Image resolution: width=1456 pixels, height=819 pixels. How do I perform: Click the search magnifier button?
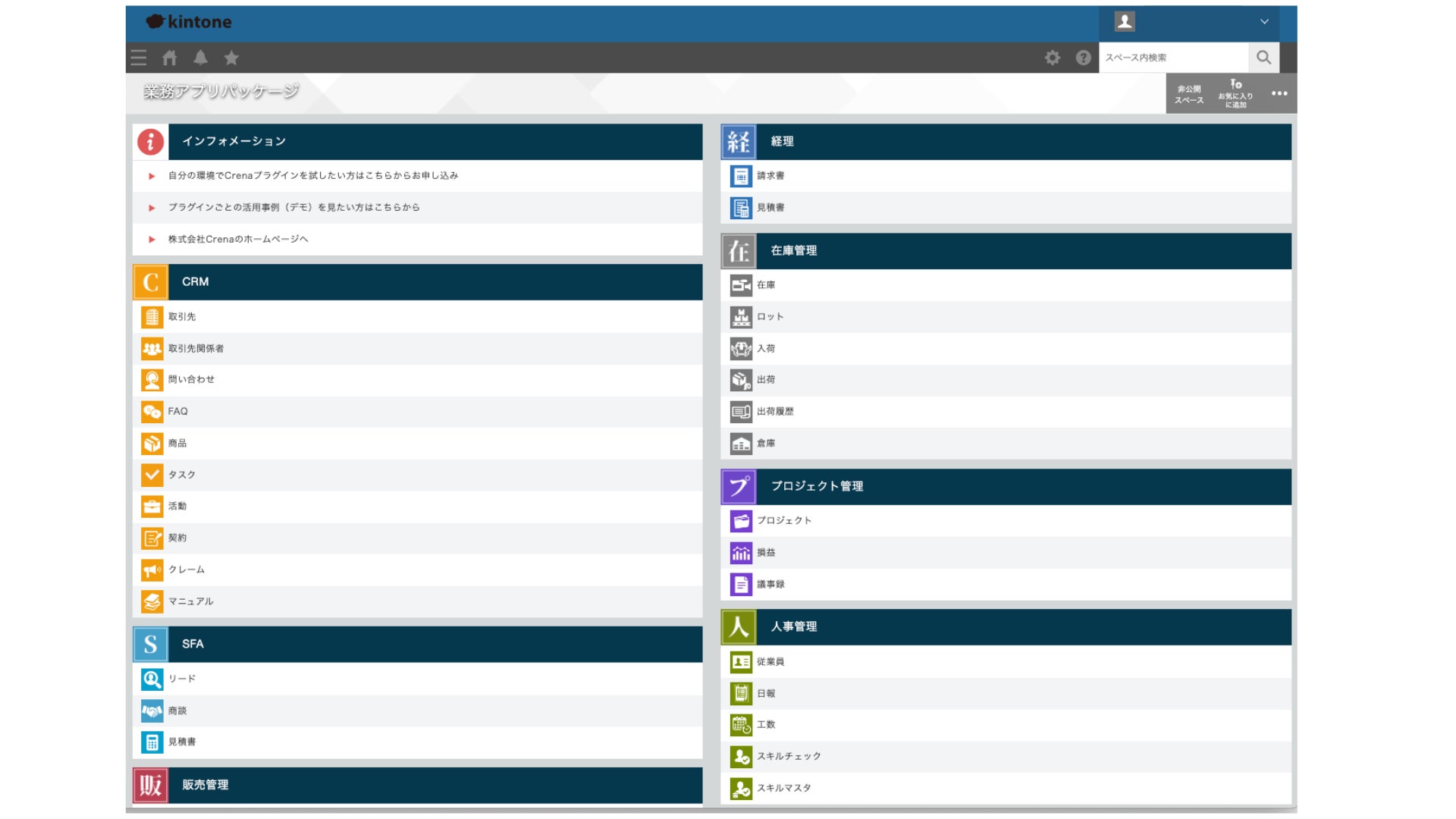(1263, 58)
